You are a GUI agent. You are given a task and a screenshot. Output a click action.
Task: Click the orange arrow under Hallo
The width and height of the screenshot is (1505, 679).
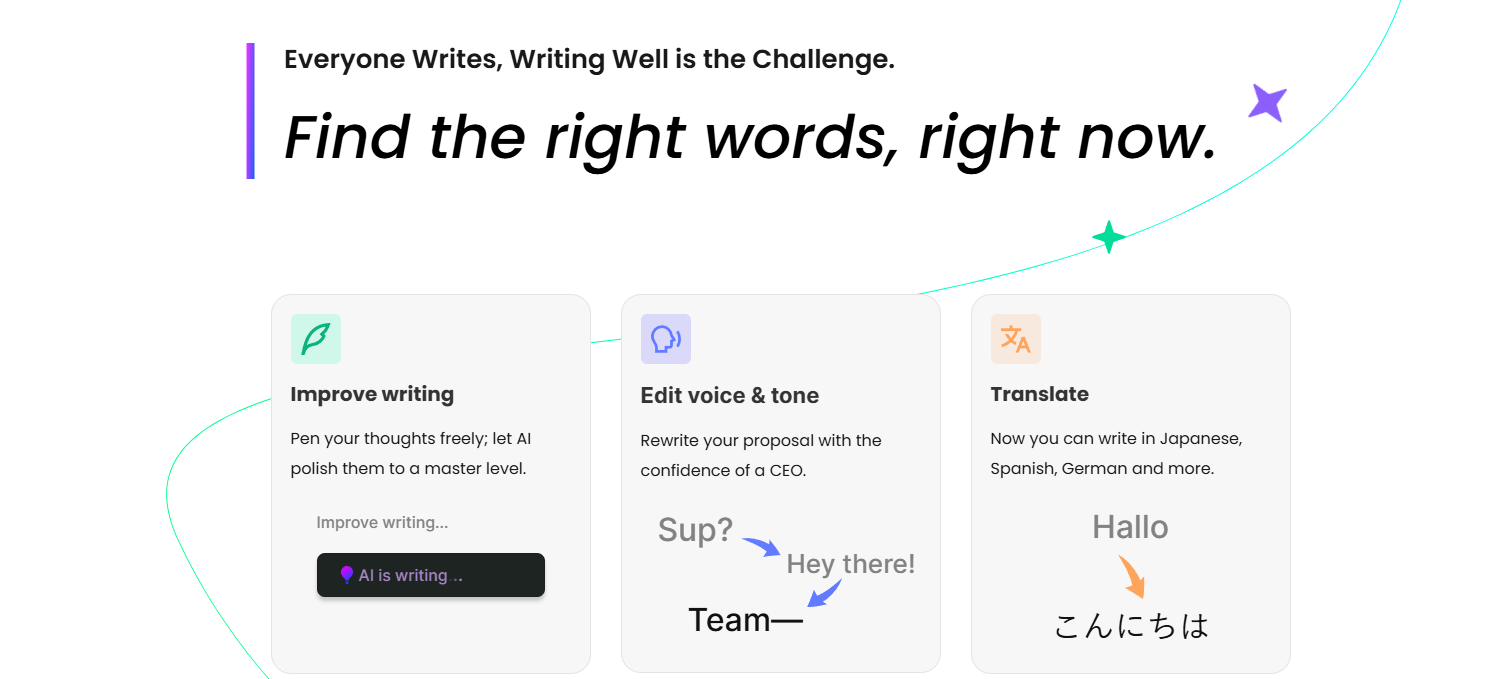1131,577
